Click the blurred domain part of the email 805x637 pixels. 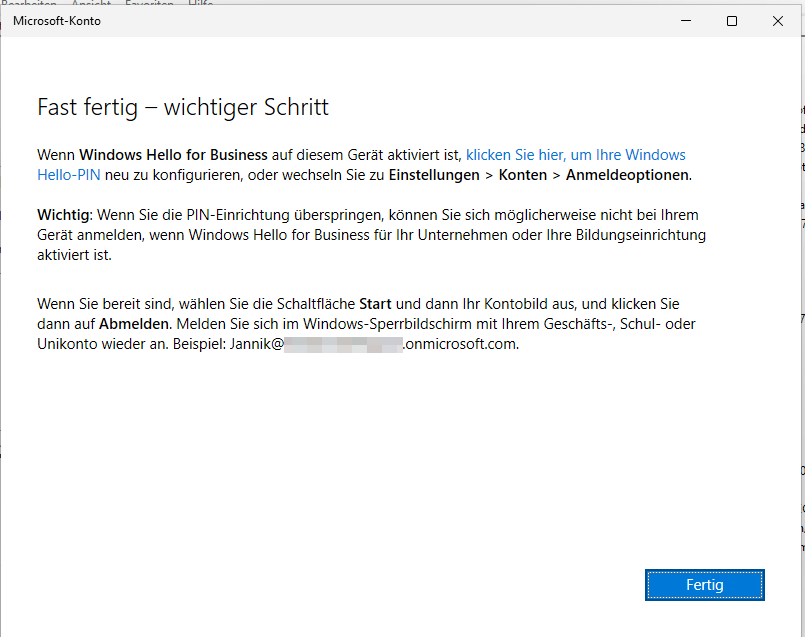coord(343,345)
